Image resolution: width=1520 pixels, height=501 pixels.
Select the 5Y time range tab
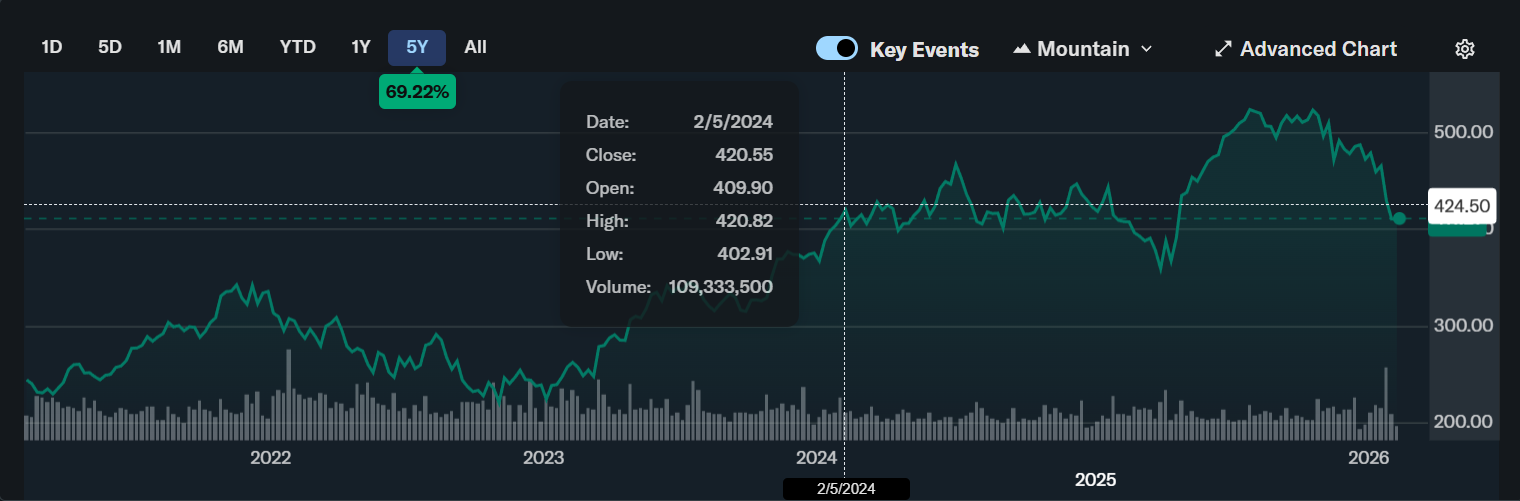(x=417, y=47)
